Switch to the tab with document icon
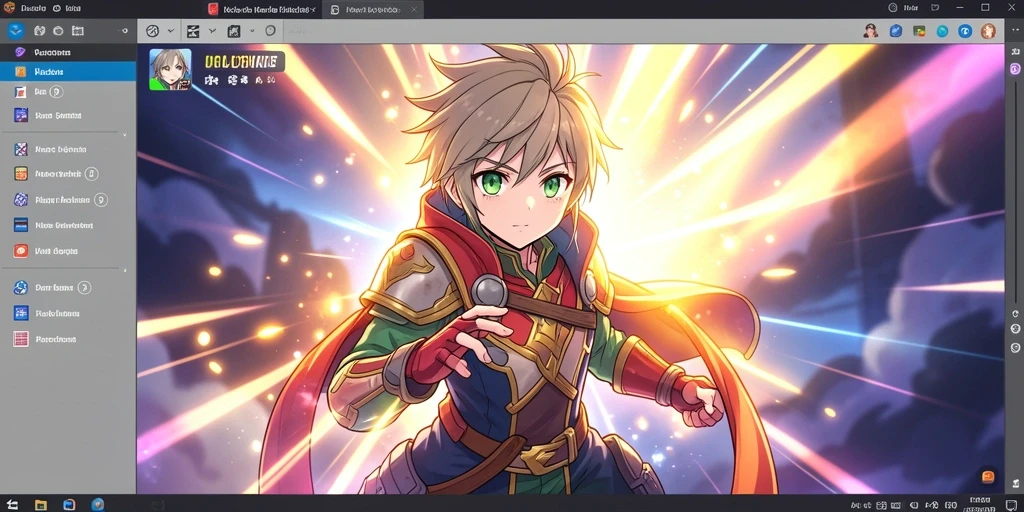The width and height of the screenshot is (1024, 512). (374, 9)
